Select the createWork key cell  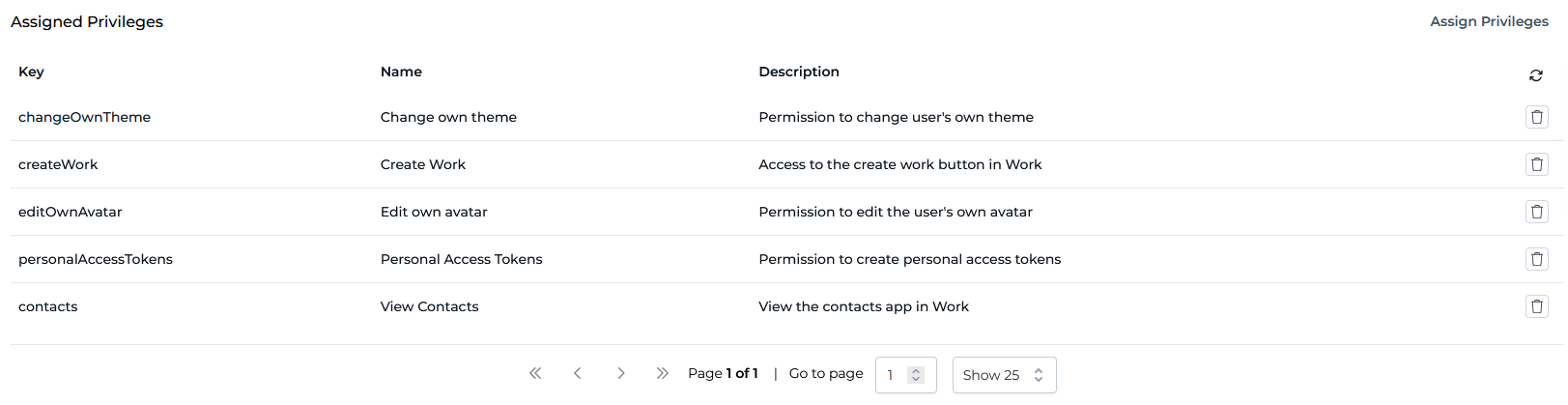point(58,164)
